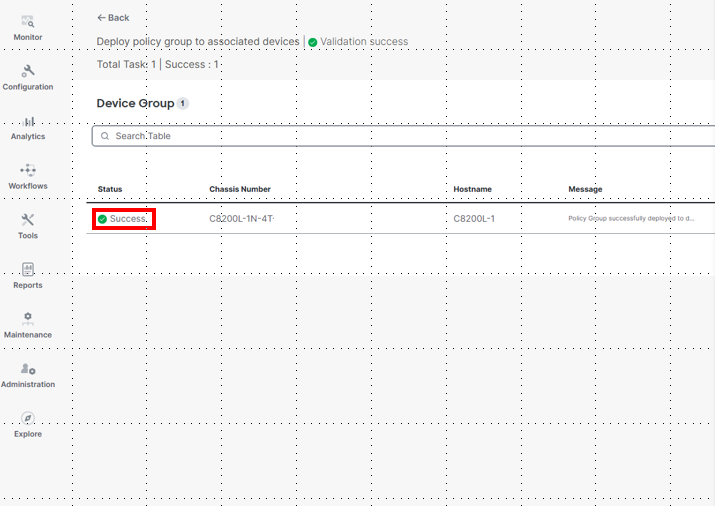Open the Tools sidebar icon

pos(28,220)
